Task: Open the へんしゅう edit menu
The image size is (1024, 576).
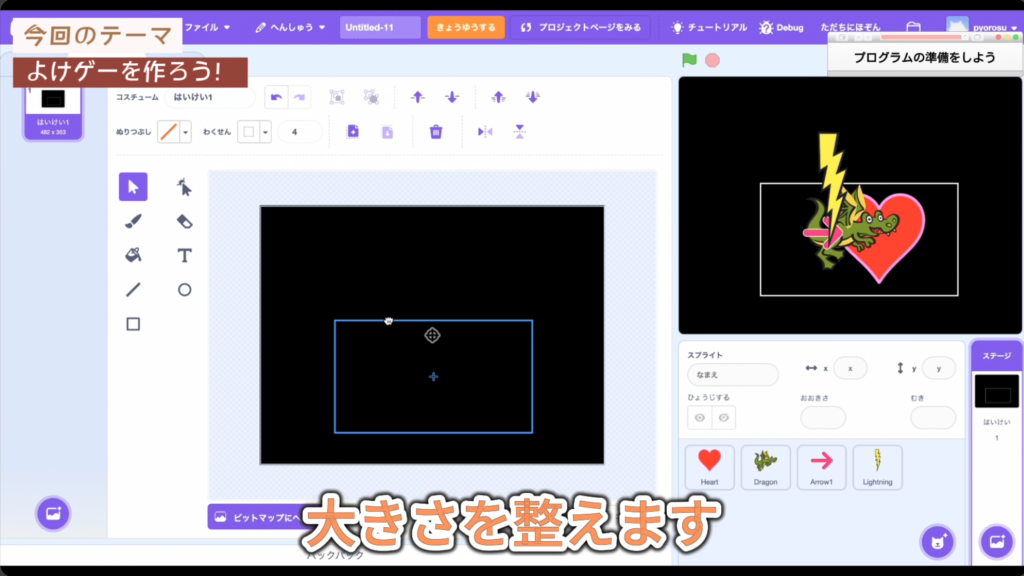Action: pos(290,27)
